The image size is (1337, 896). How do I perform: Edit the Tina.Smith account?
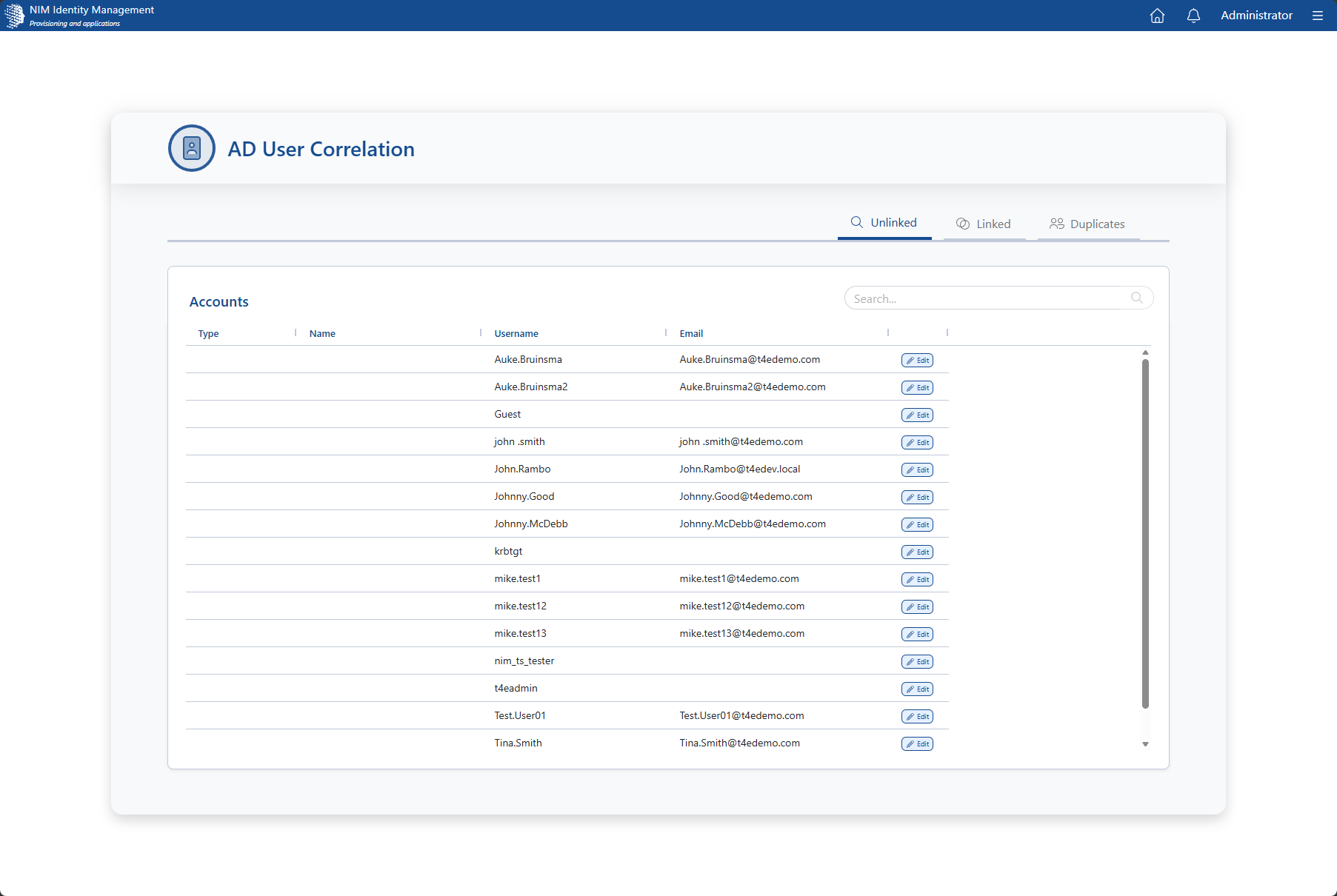917,743
